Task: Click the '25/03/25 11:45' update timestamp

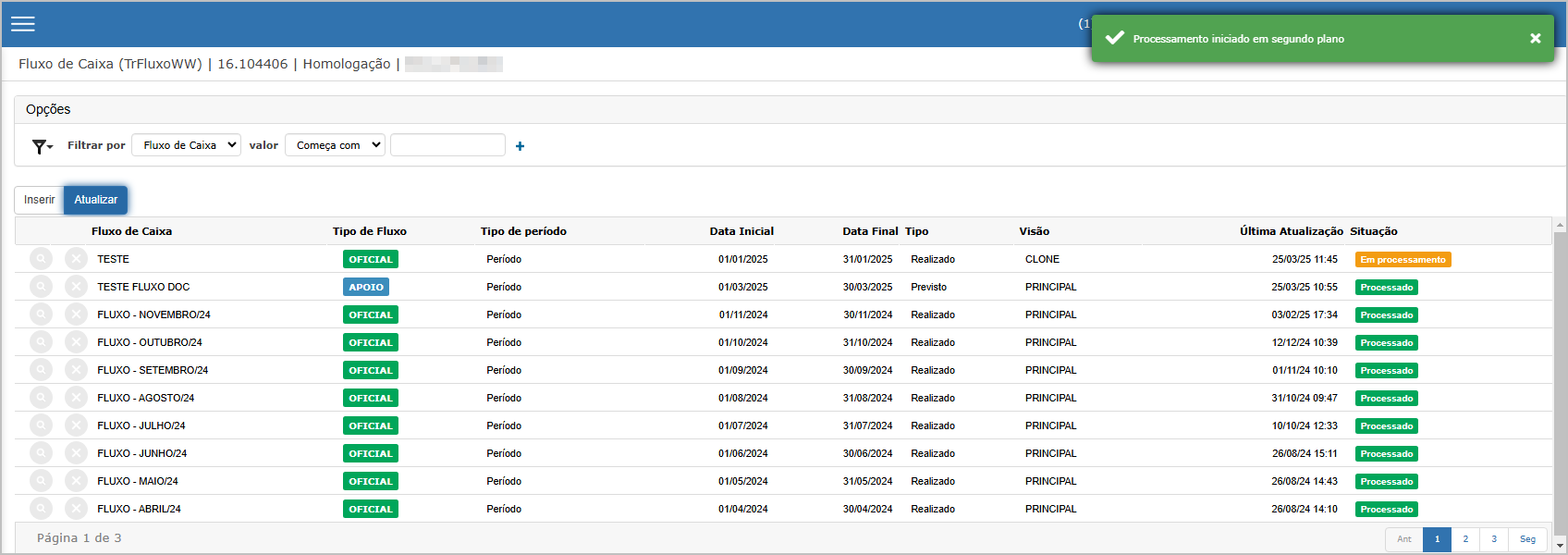Action: click(1305, 259)
